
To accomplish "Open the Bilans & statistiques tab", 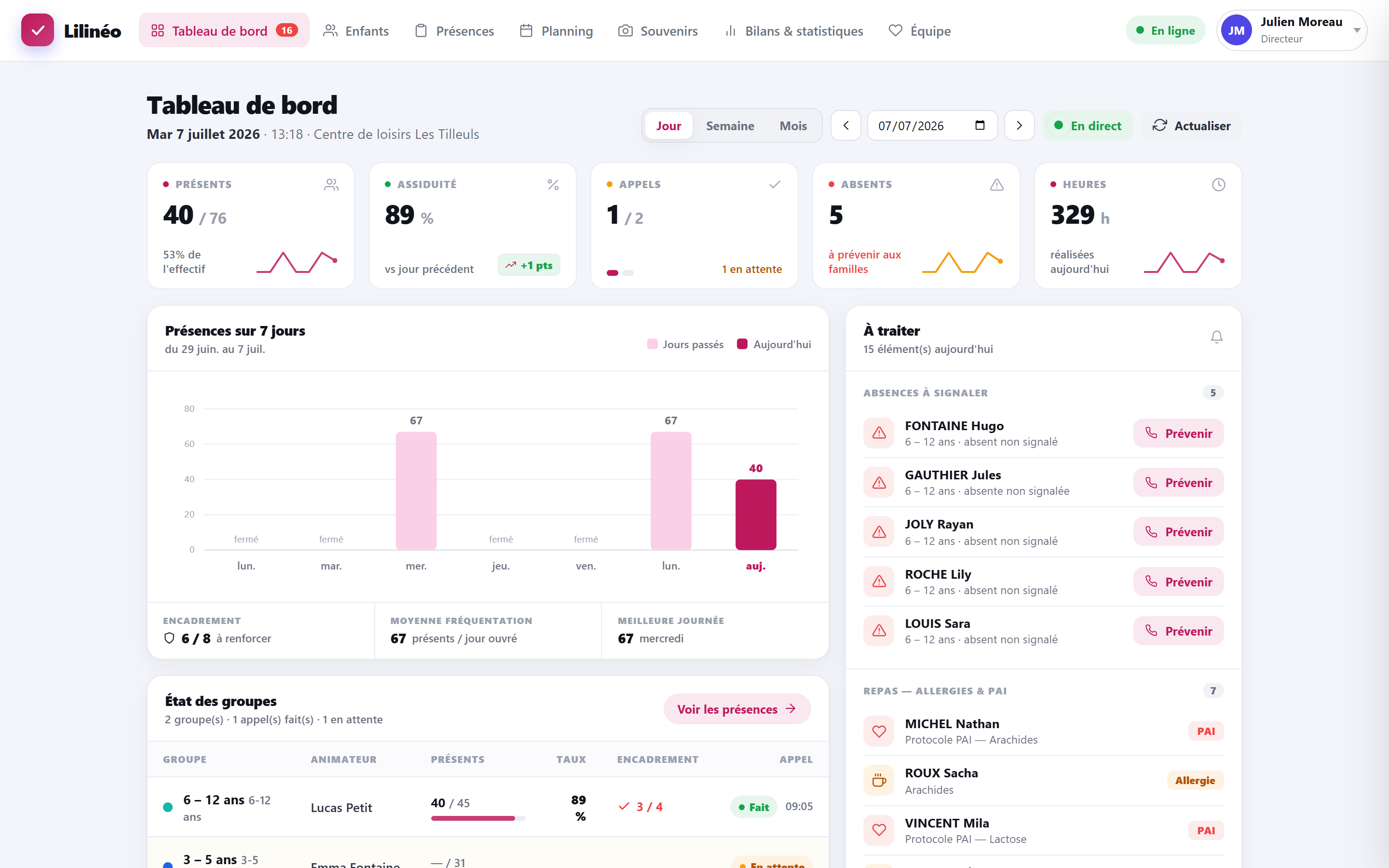I will pos(794,31).
